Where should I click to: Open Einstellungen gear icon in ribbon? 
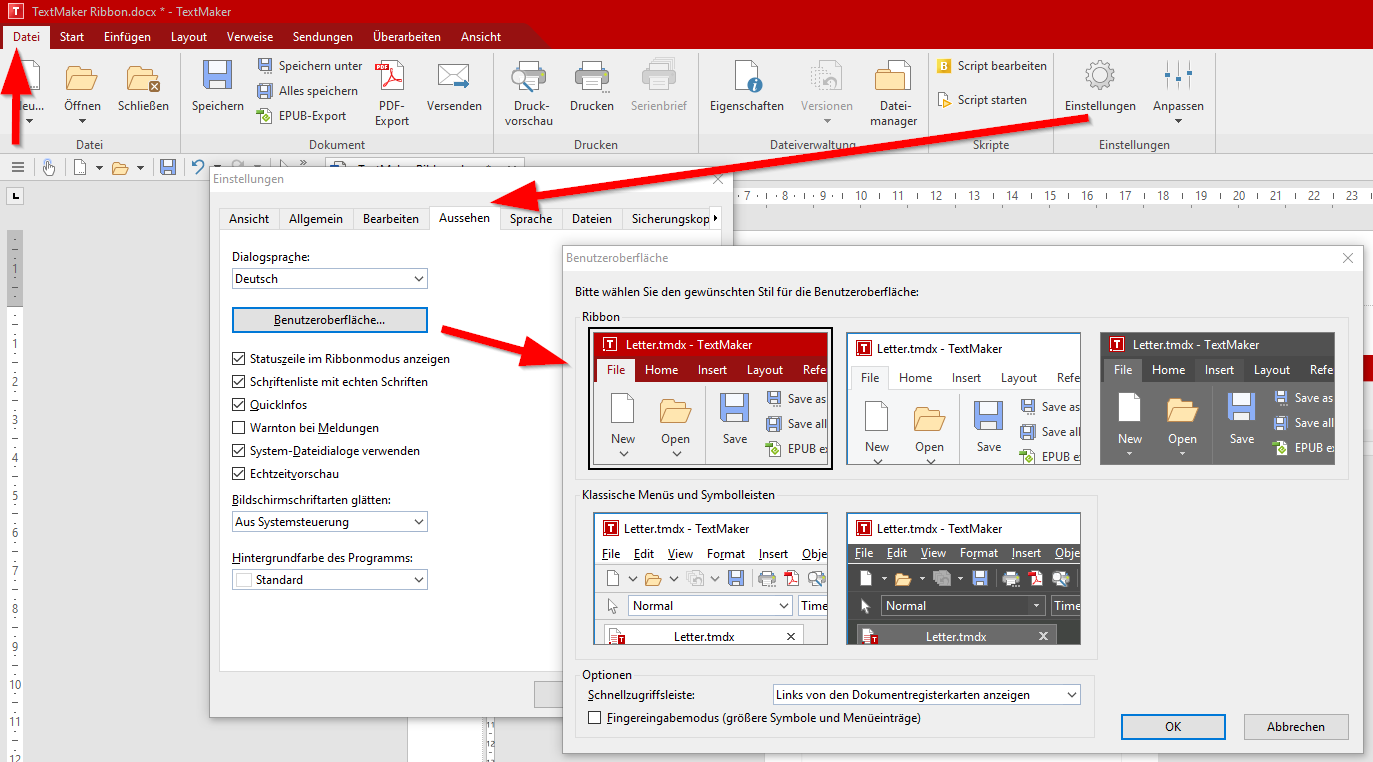coord(1100,76)
